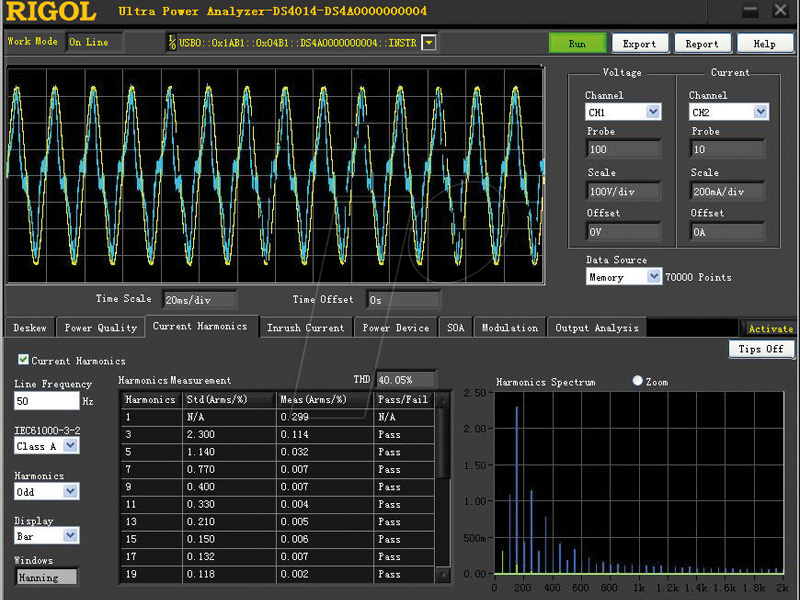
Task: Open the current Channel CH2 dropdown
Action: [x=760, y=113]
